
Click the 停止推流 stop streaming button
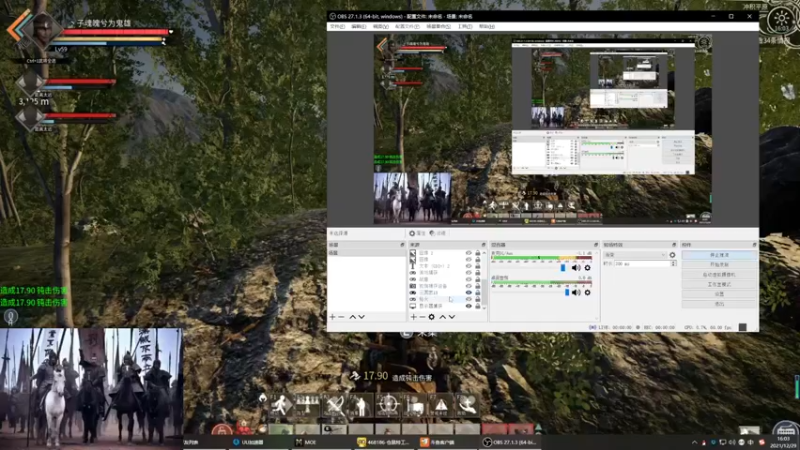click(719, 255)
